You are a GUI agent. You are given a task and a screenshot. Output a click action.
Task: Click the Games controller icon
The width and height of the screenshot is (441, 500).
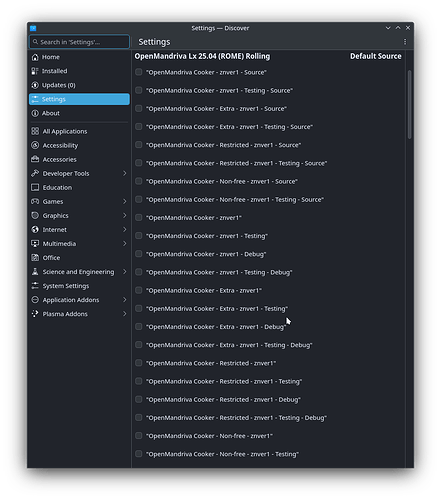[x=35, y=201]
